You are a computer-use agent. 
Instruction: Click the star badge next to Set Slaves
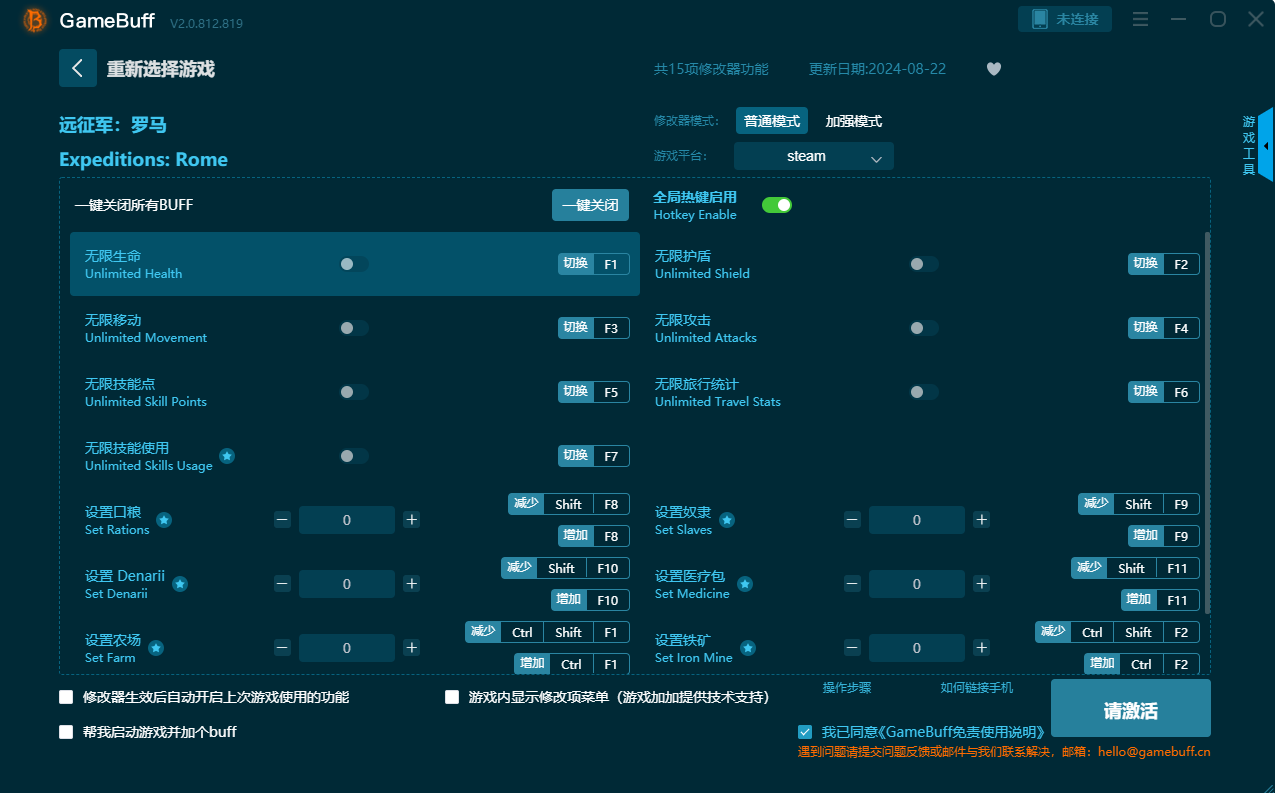727,520
